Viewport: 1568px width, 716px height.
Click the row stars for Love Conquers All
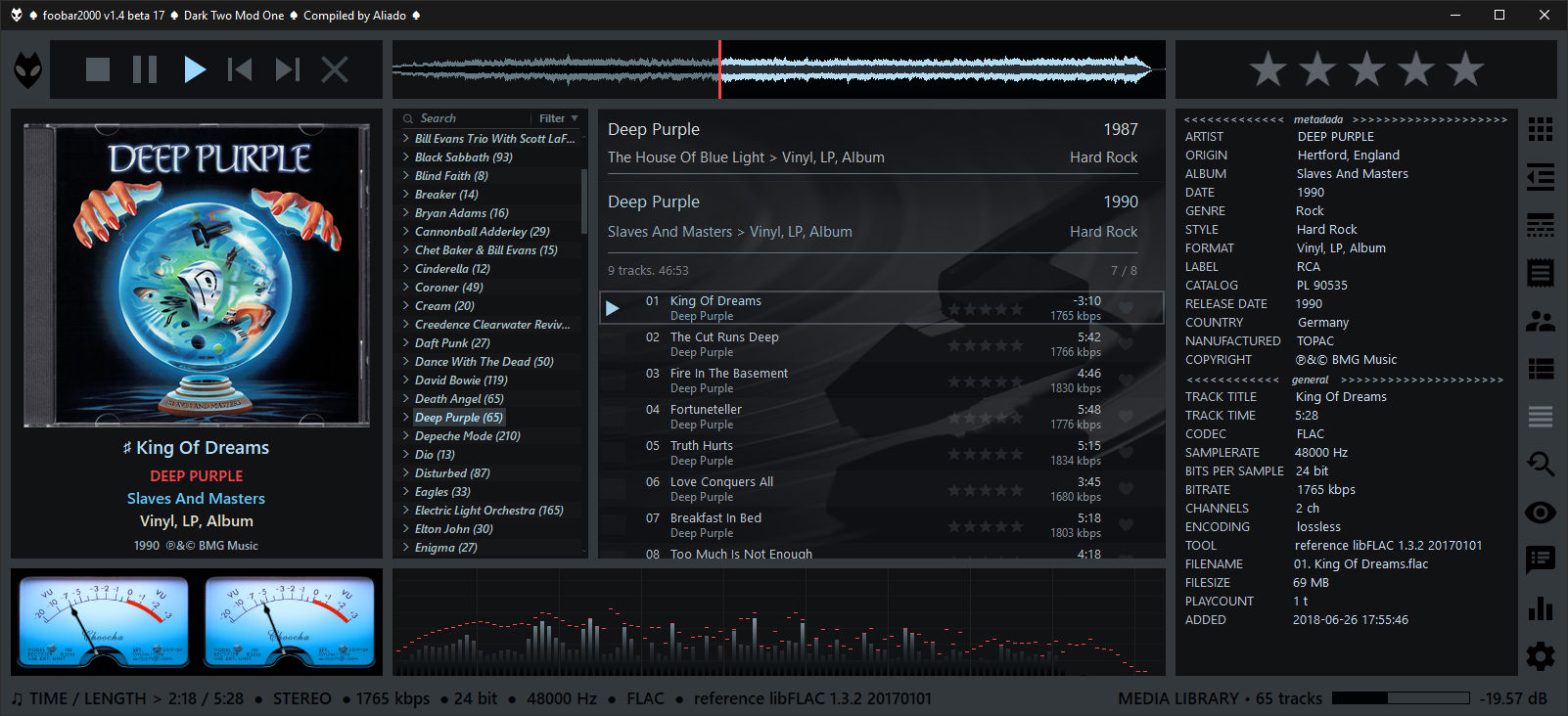click(986, 490)
